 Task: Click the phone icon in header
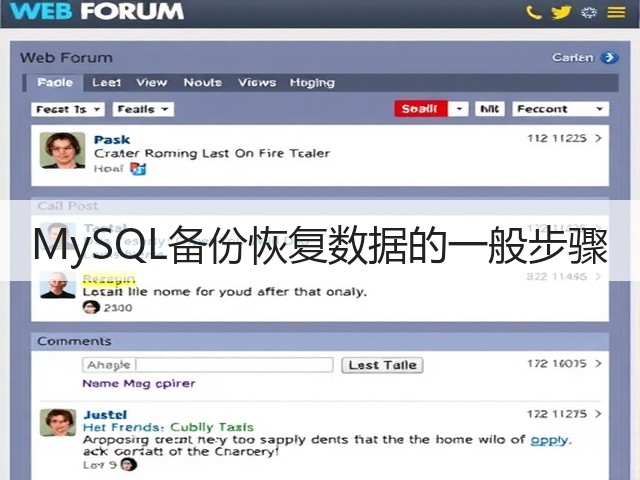pos(533,12)
